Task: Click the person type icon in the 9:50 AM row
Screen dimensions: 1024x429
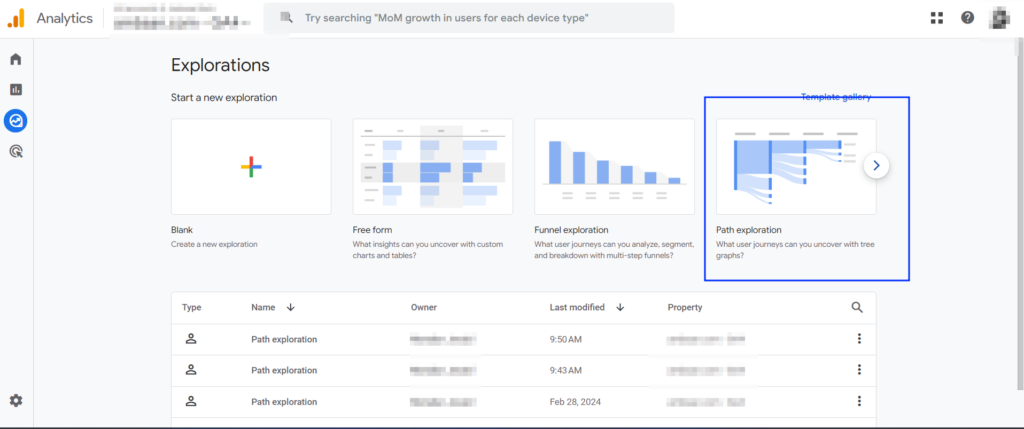Action: tap(191, 338)
